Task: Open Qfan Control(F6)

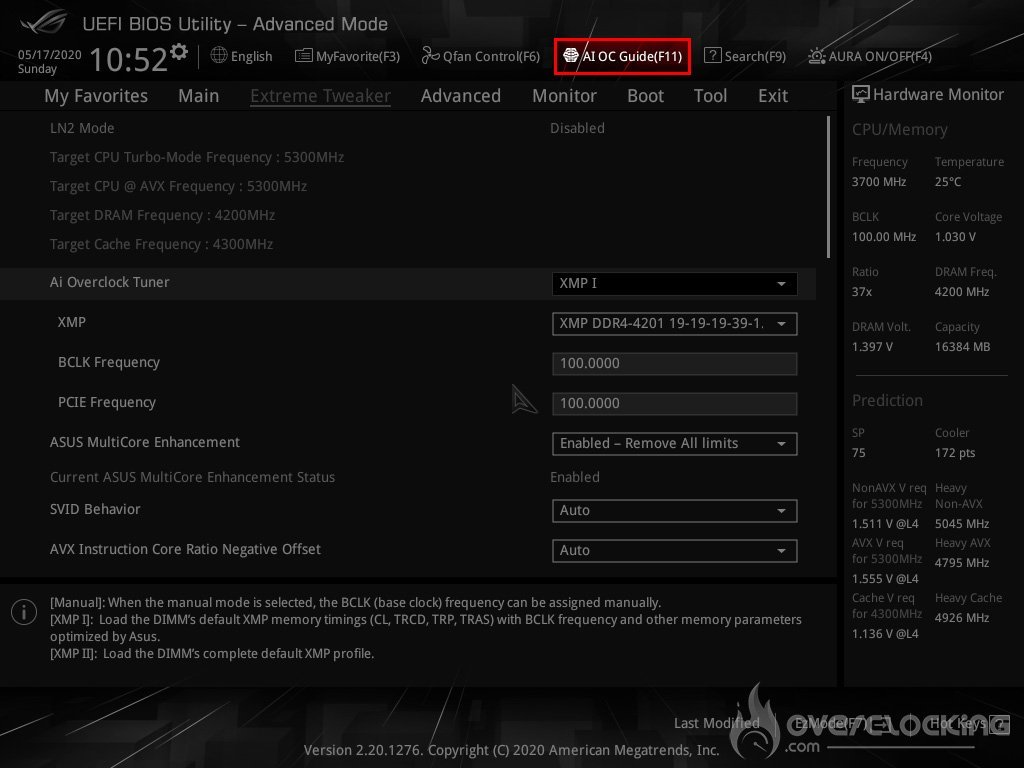Action: [x=481, y=56]
